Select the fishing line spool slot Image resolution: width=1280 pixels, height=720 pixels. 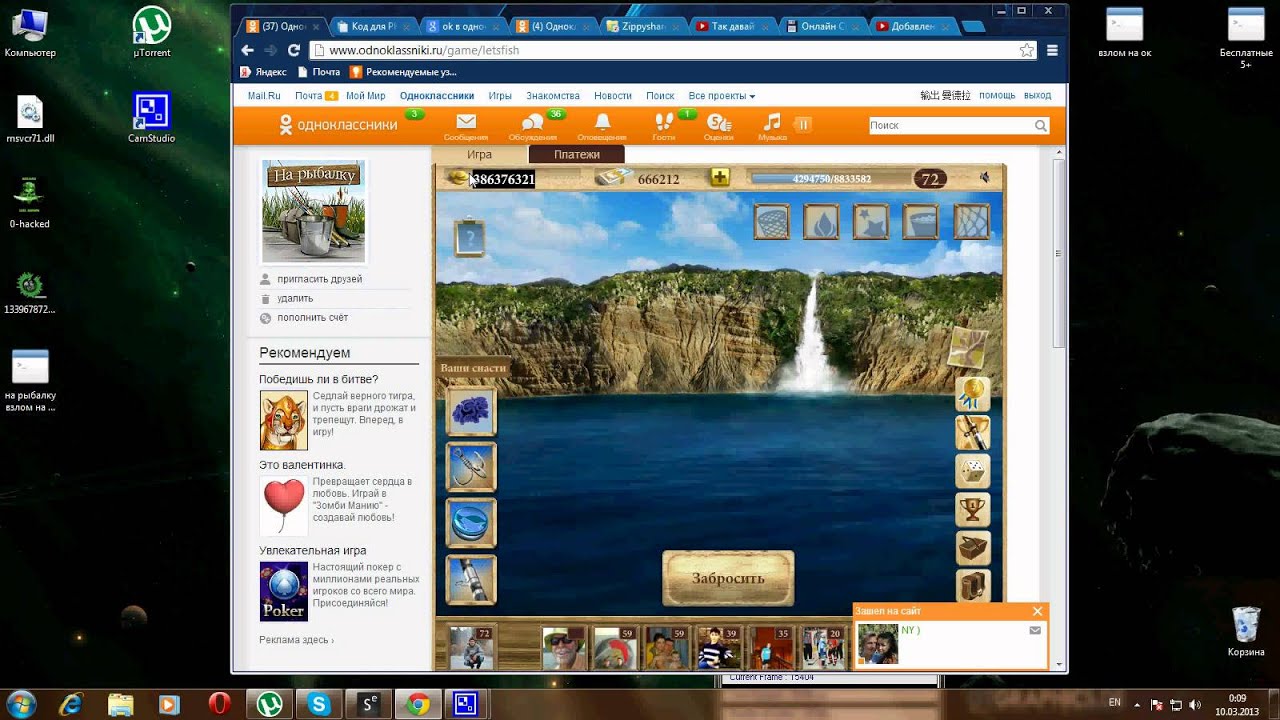470,523
